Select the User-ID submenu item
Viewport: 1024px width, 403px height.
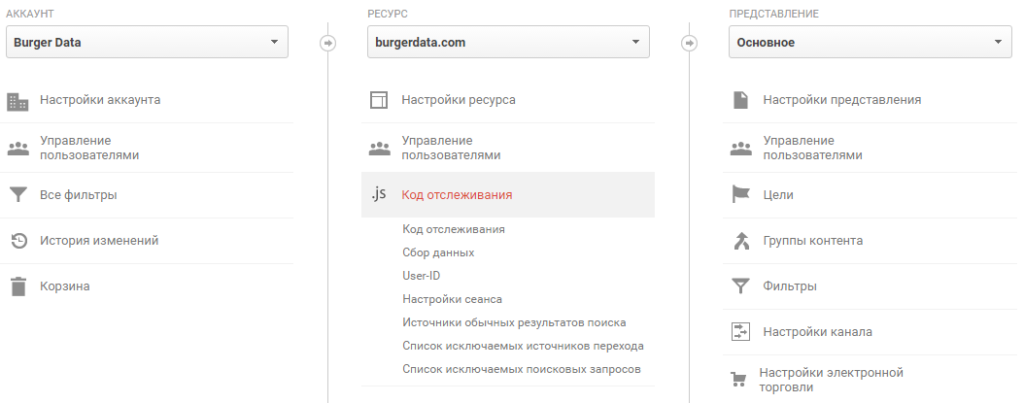421,276
